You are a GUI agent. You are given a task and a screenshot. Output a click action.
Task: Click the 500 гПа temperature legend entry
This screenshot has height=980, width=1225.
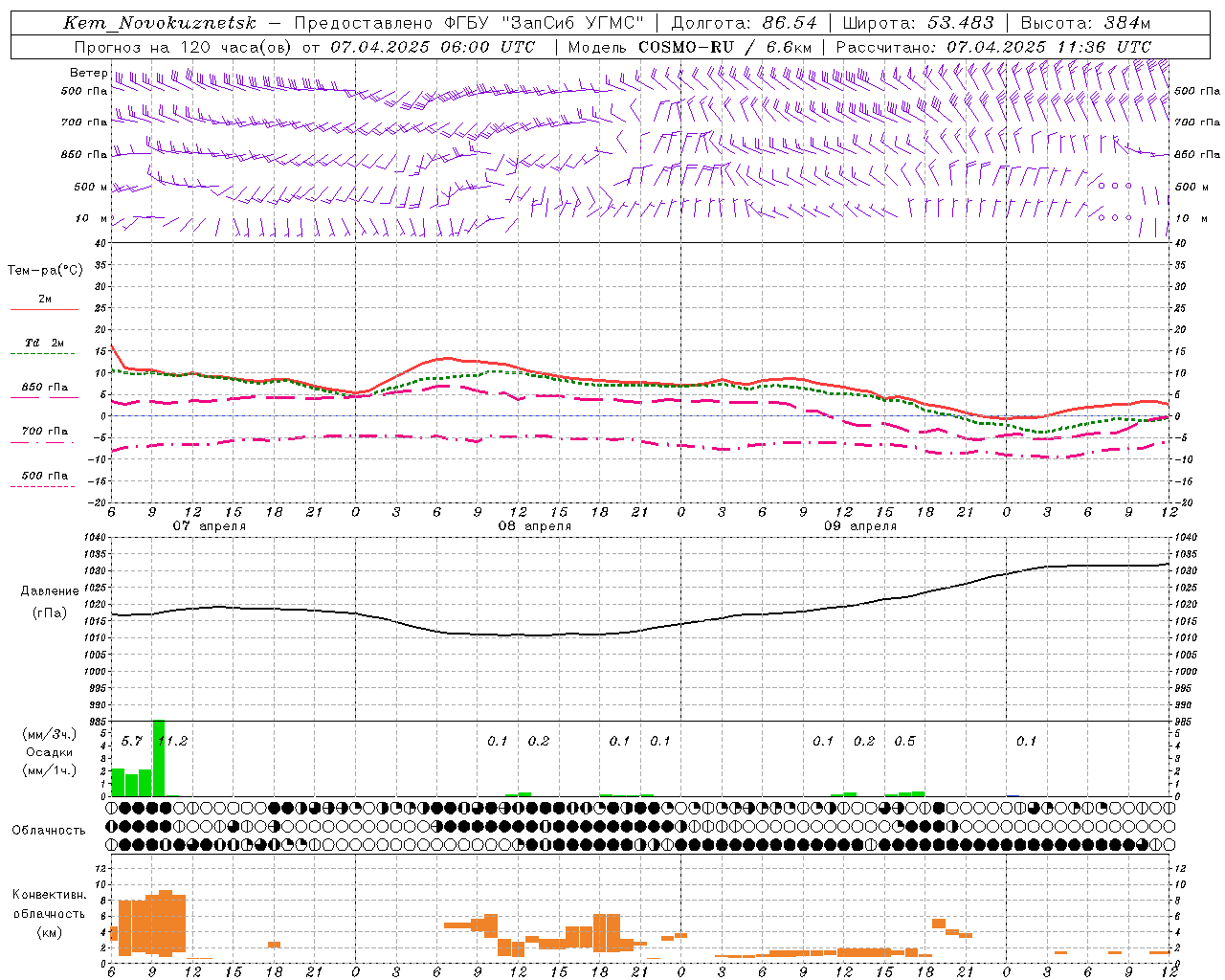[45, 476]
